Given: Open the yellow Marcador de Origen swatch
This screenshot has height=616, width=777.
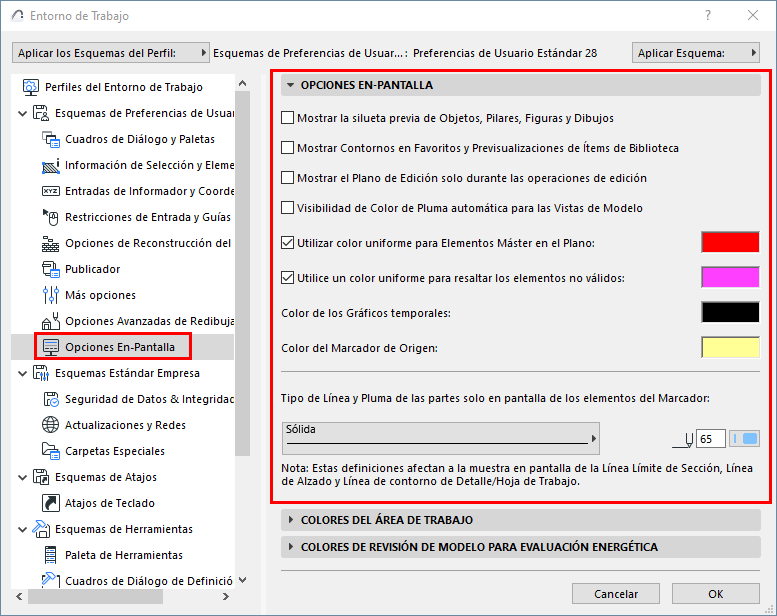Looking at the screenshot, I should [730, 347].
